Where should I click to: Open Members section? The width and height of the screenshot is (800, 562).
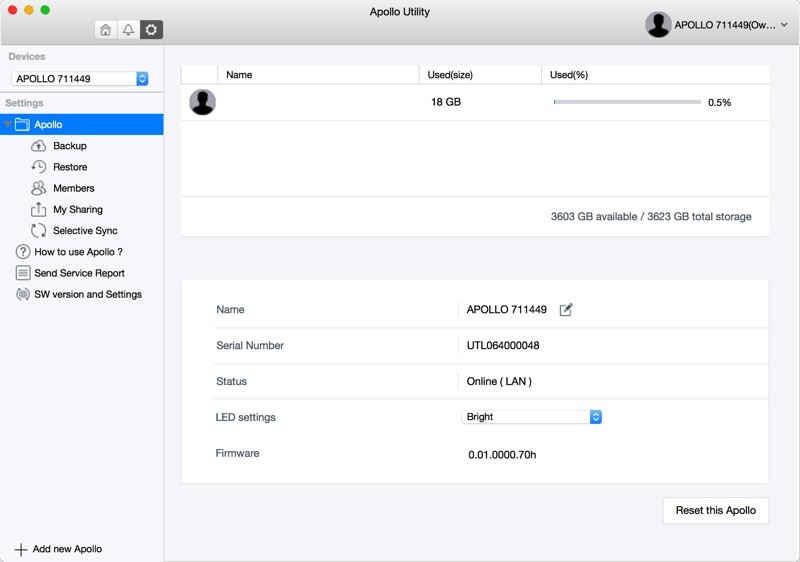[73, 188]
